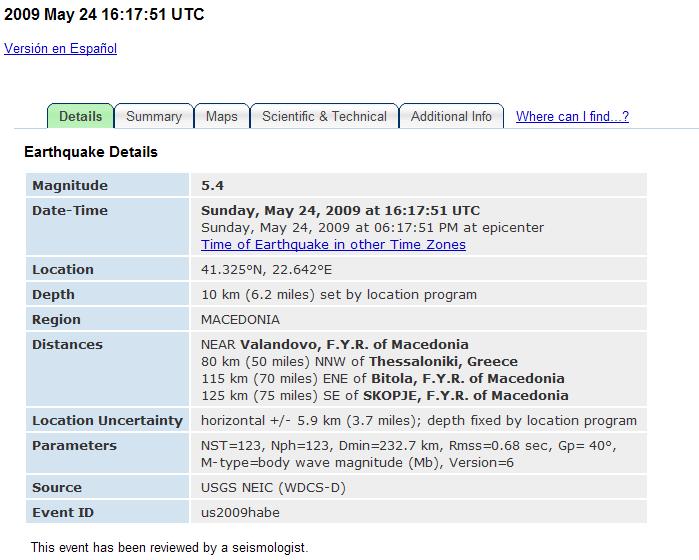Click the 'Where can I find...?' link

(572, 116)
